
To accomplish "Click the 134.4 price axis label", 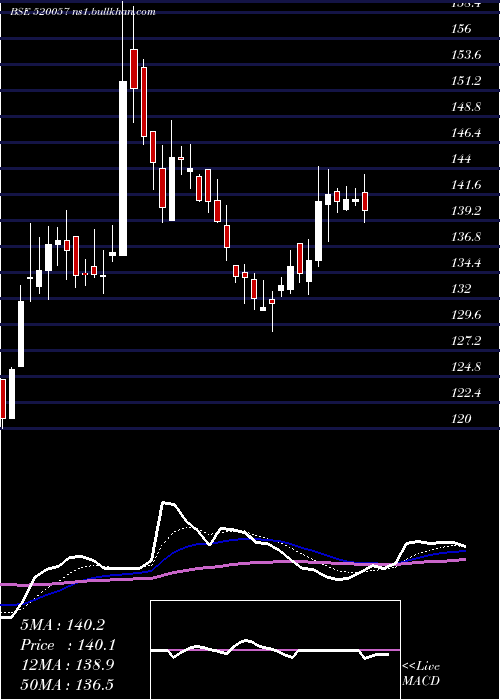I will tap(466, 262).
